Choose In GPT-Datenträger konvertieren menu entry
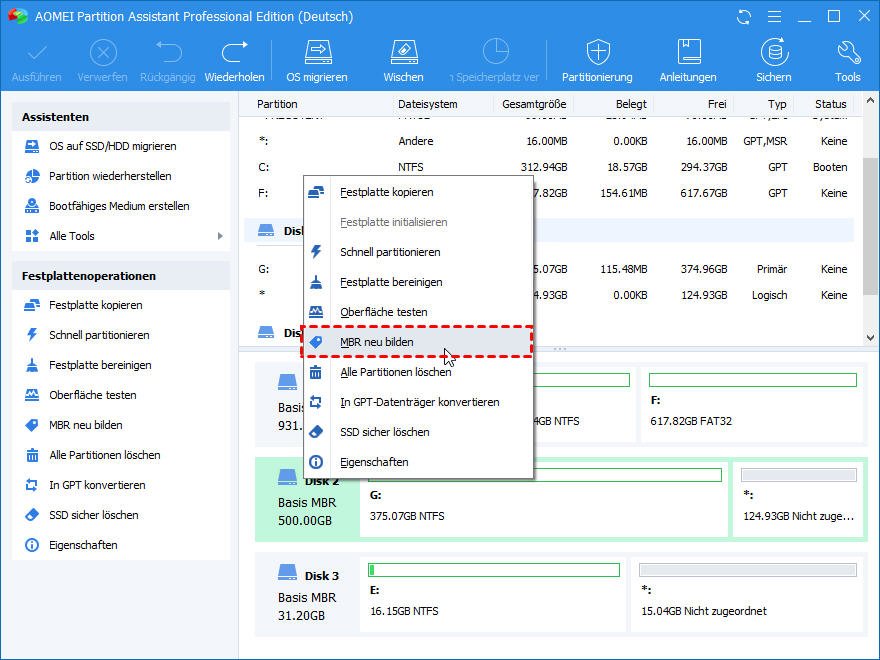 click(x=418, y=402)
